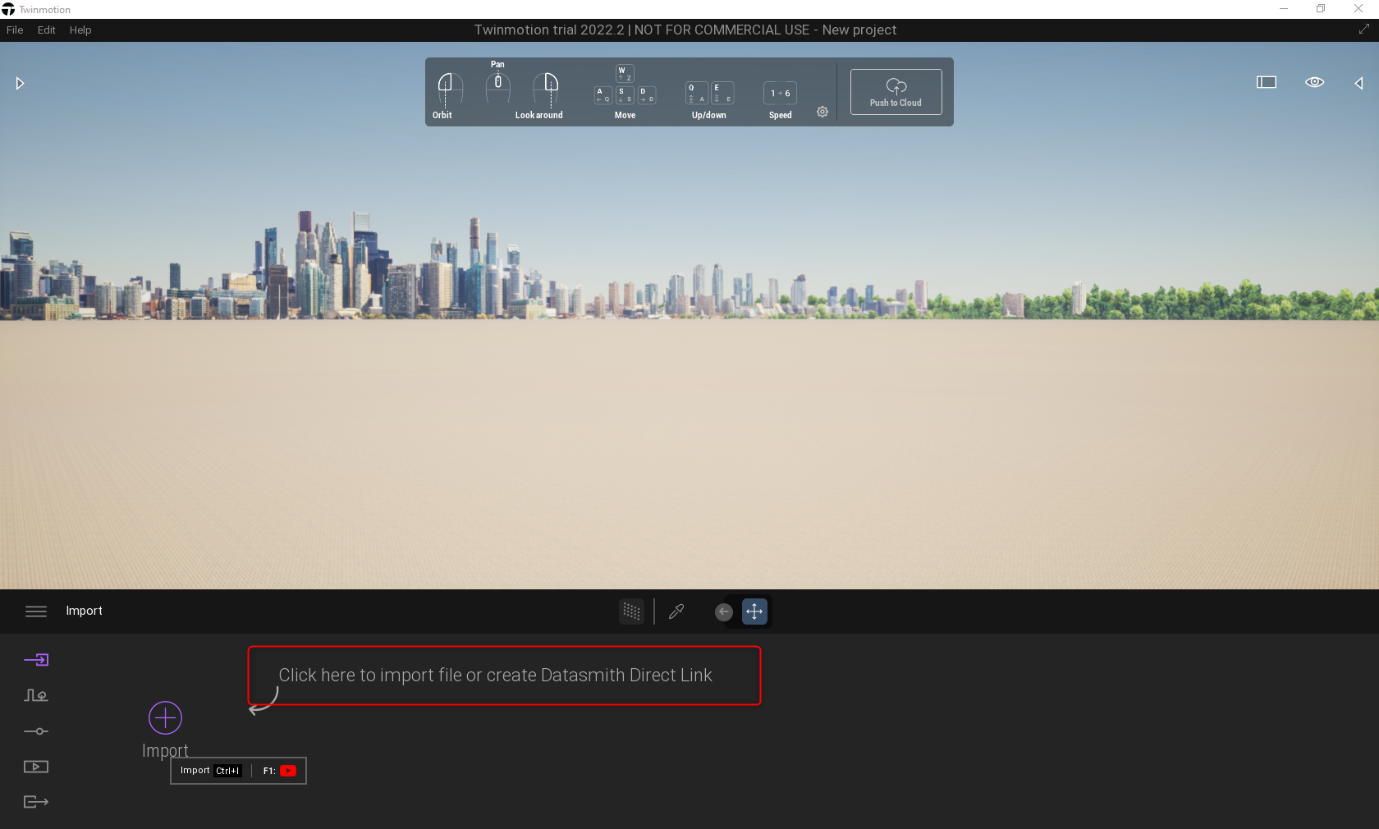Open the Export icon in sidebar
Screen dimensions: 1379x829
point(36,802)
